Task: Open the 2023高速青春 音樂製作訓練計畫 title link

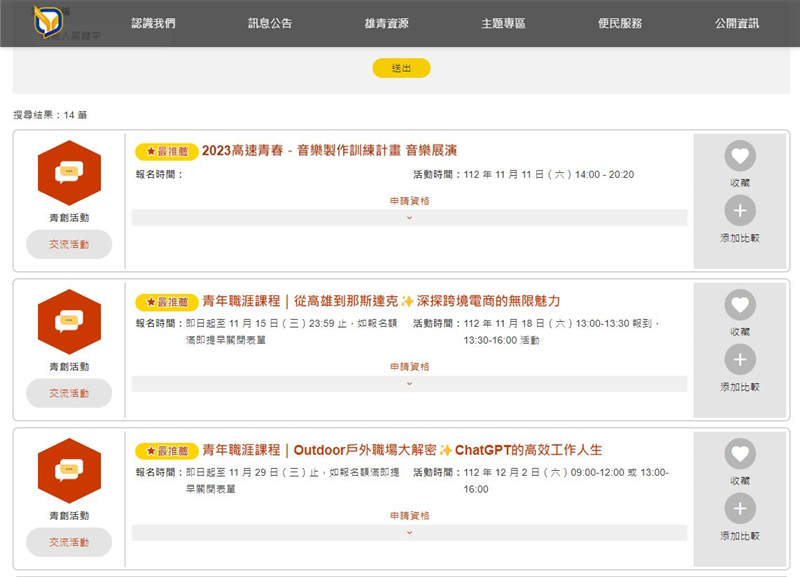Action: [329, 151]
